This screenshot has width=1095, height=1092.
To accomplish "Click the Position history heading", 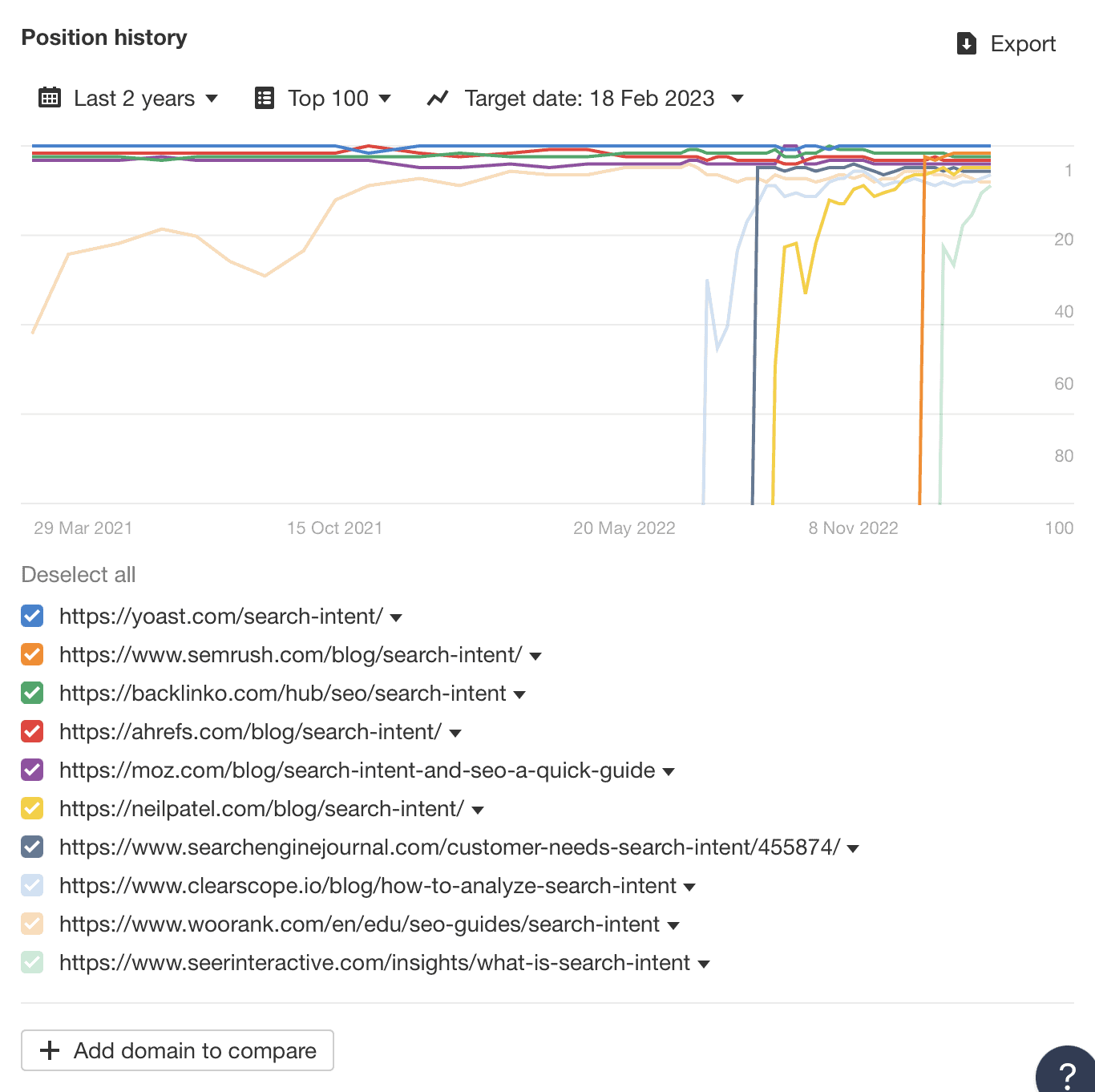I will pos(104,38).
